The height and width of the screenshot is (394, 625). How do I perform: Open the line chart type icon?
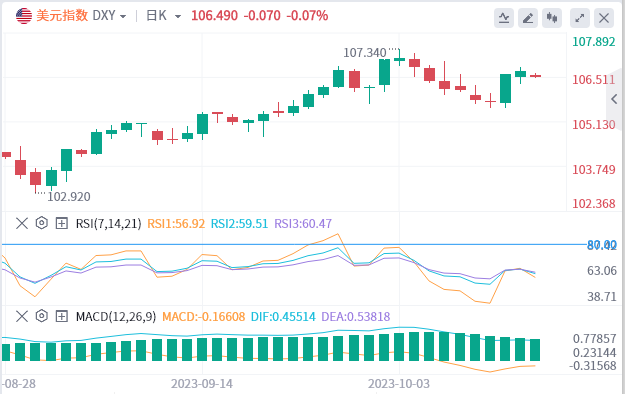pyautogui.click(x=504, y=18)
